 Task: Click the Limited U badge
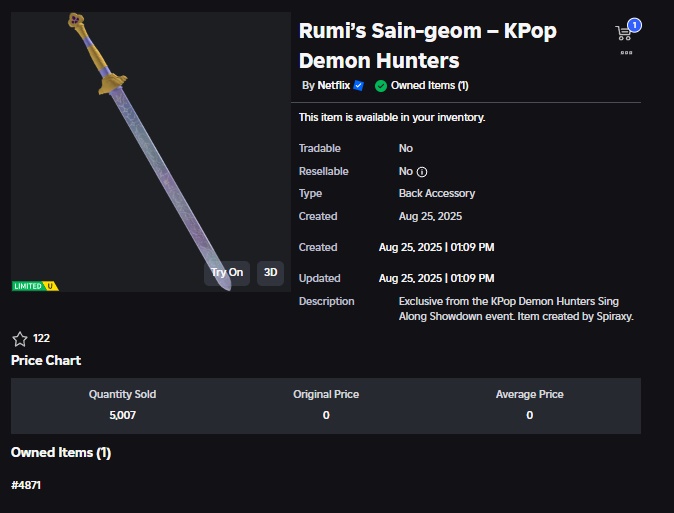[x=35, y=286]
